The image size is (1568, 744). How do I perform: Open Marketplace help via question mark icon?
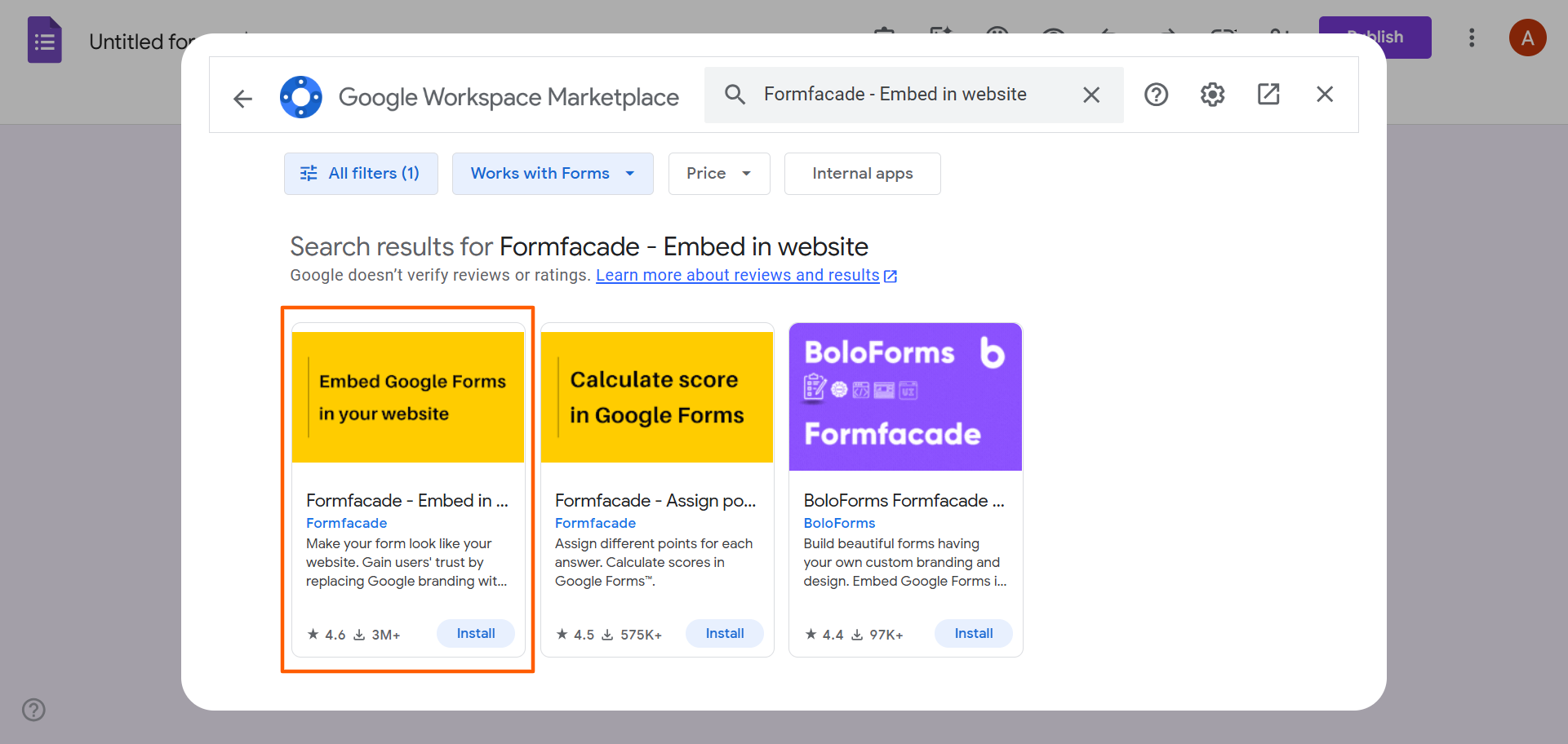pos(1156,94)
